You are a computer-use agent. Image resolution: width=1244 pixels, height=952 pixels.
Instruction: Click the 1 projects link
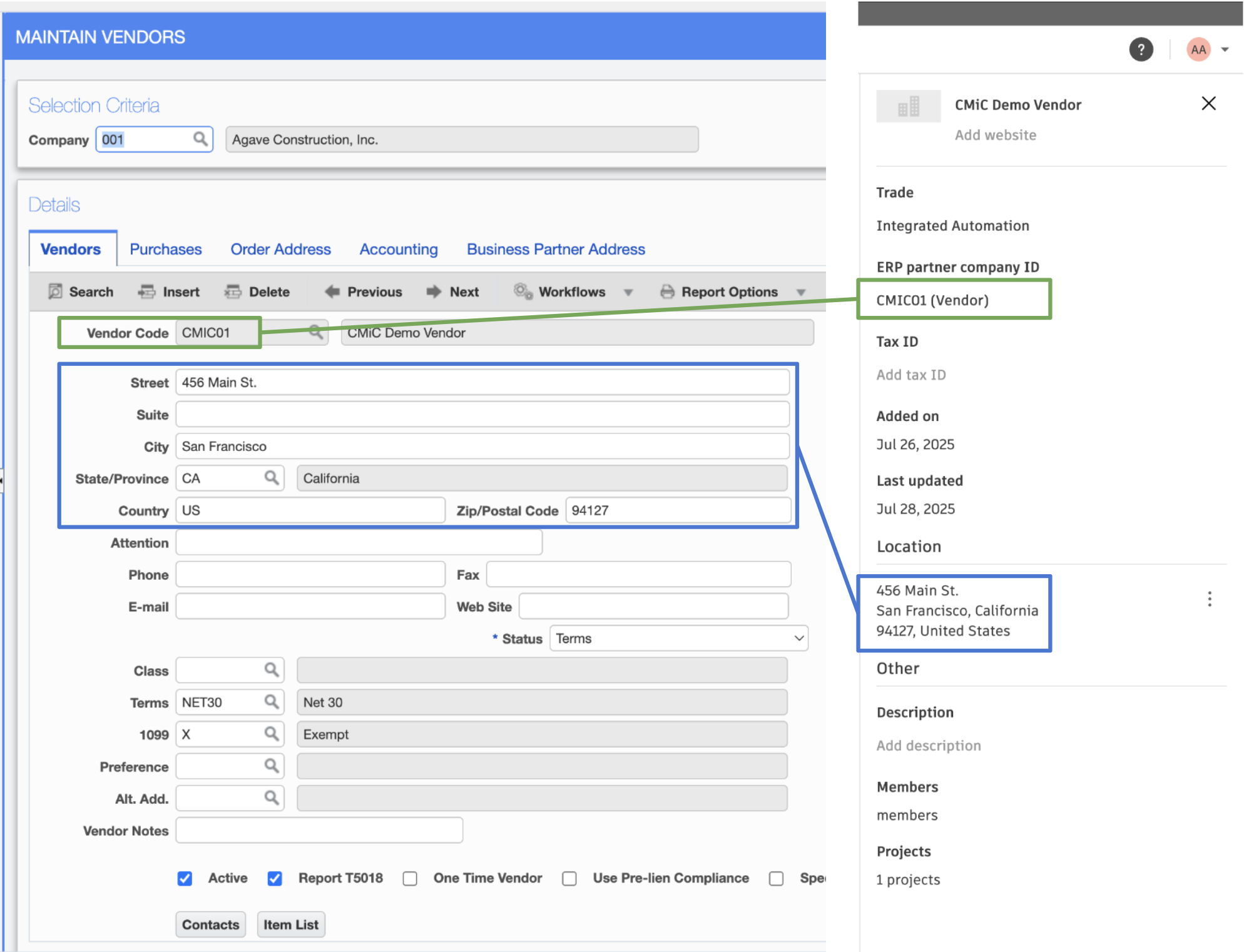coord(907,879)
